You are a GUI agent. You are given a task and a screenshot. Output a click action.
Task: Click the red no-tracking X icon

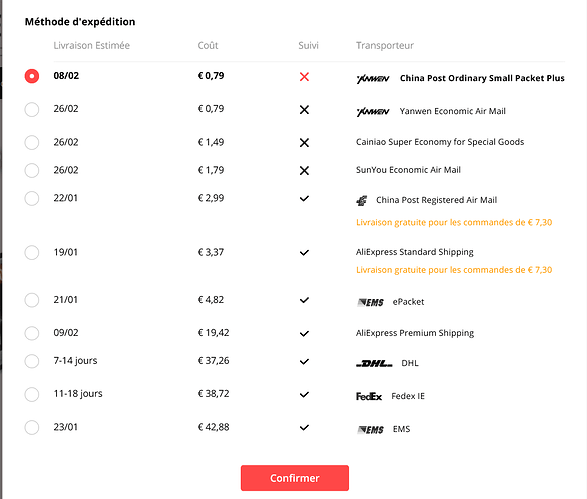point(304,77)
